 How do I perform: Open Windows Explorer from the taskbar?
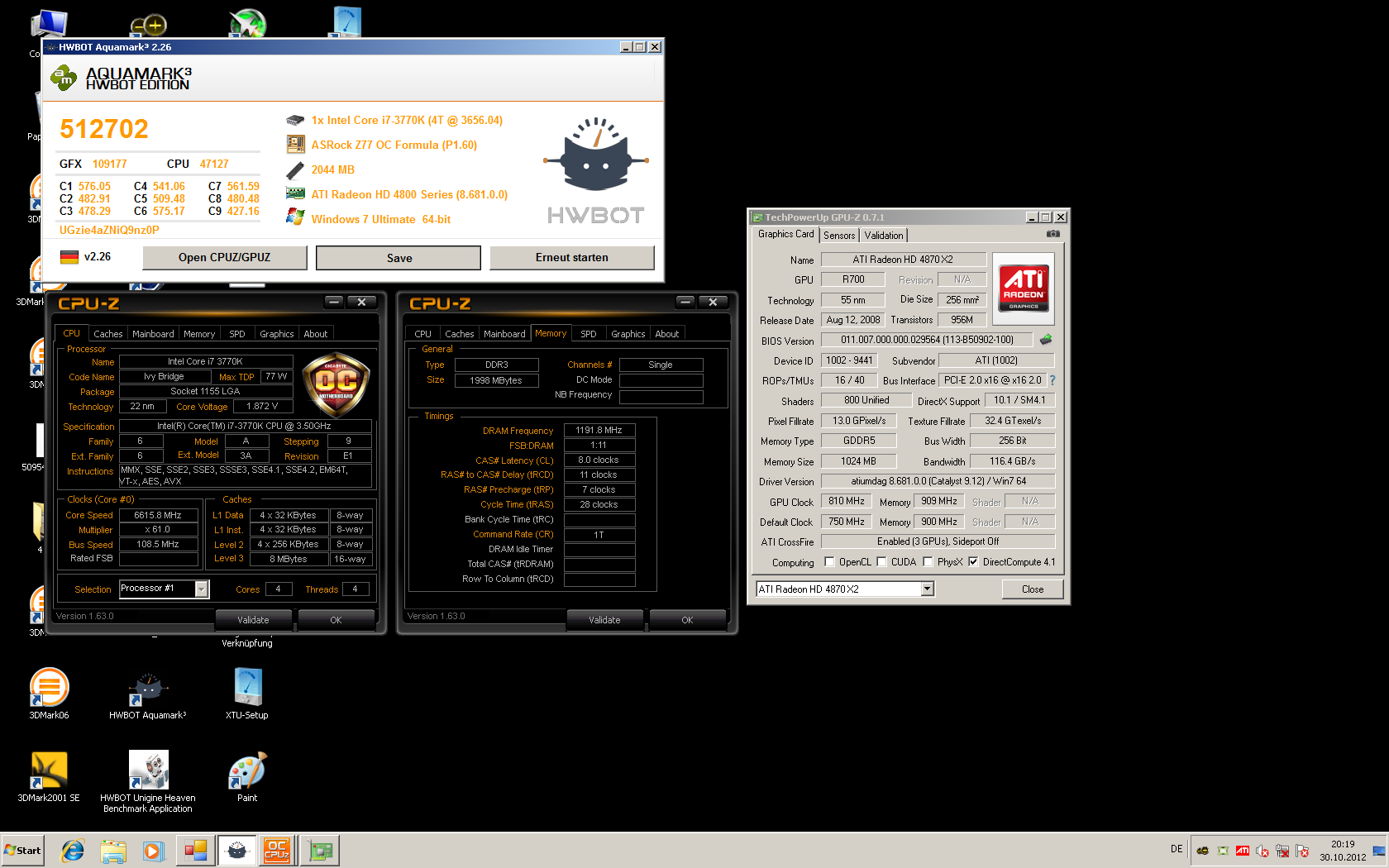(113, 850)
